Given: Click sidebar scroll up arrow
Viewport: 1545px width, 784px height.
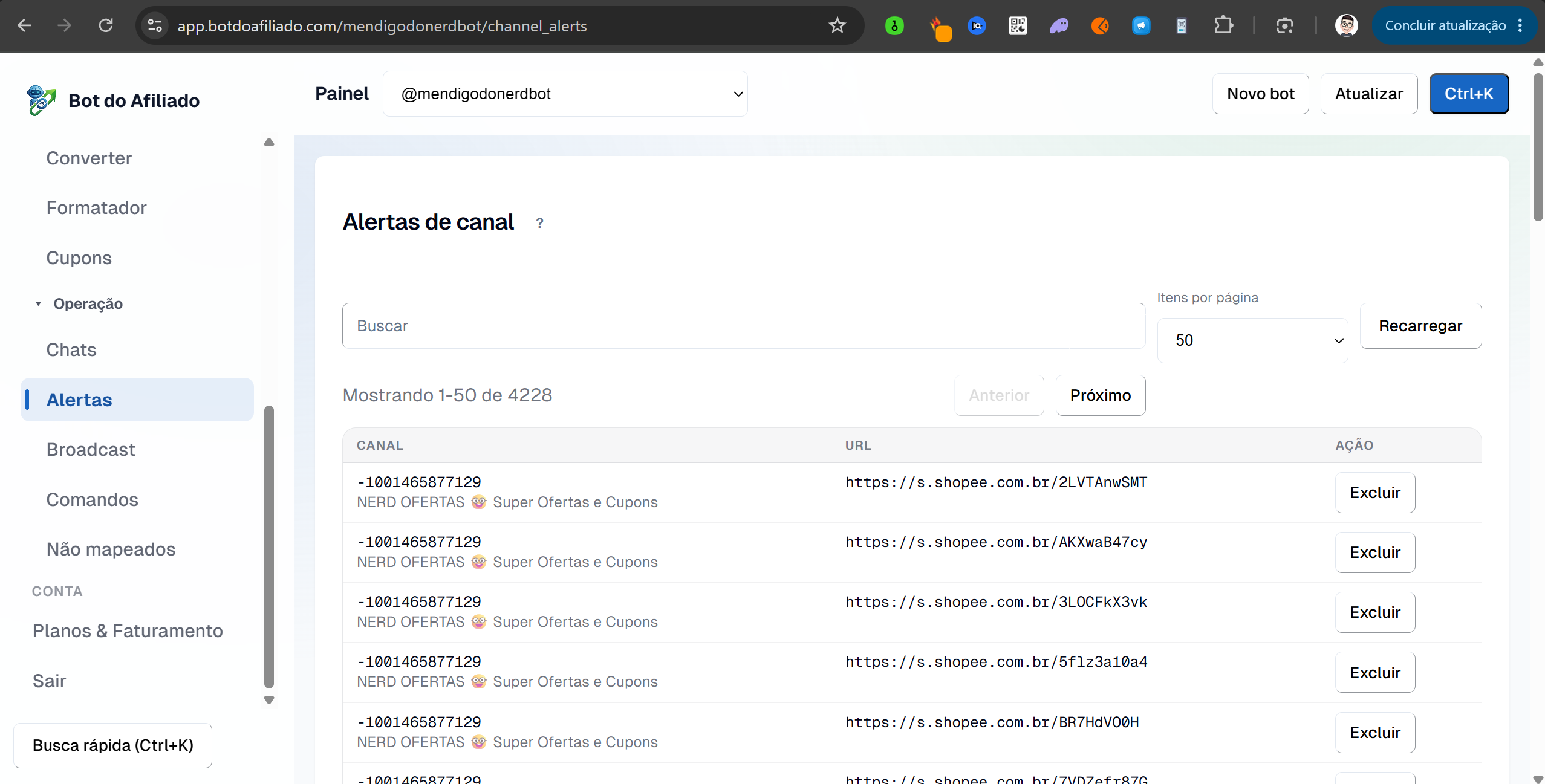Looking at the screenshot, I should pyautogui.click(x=269, y=142).
